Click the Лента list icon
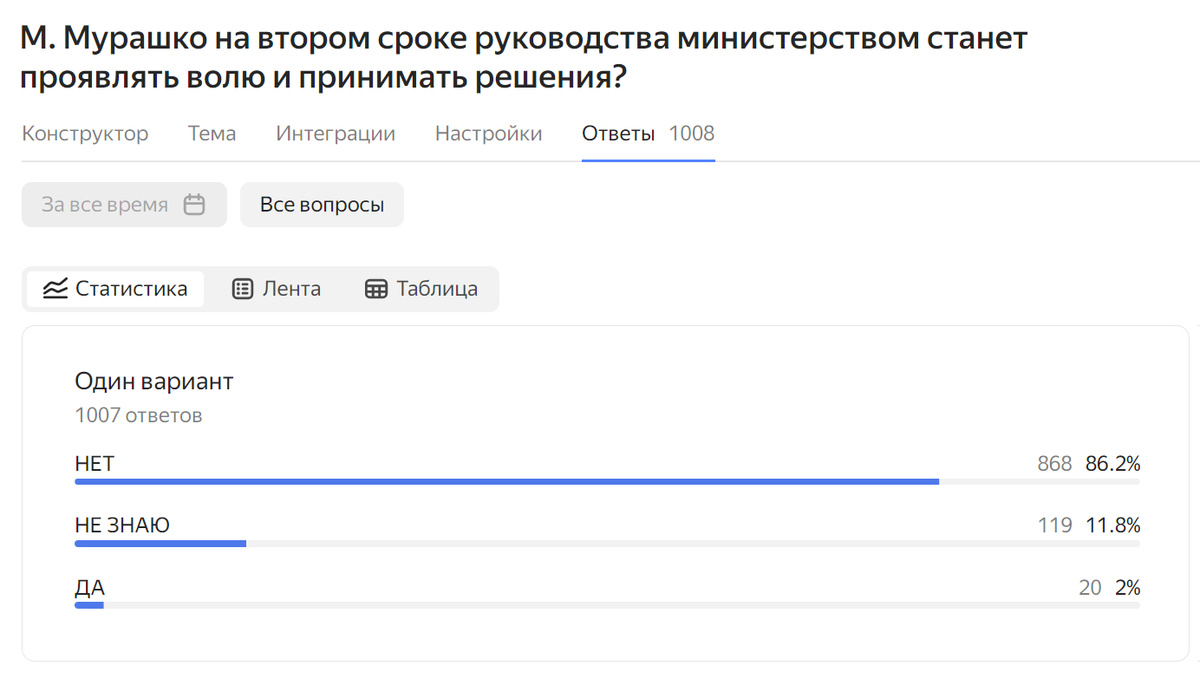Viewport: 1200px width, 685px height. (241, 288)
